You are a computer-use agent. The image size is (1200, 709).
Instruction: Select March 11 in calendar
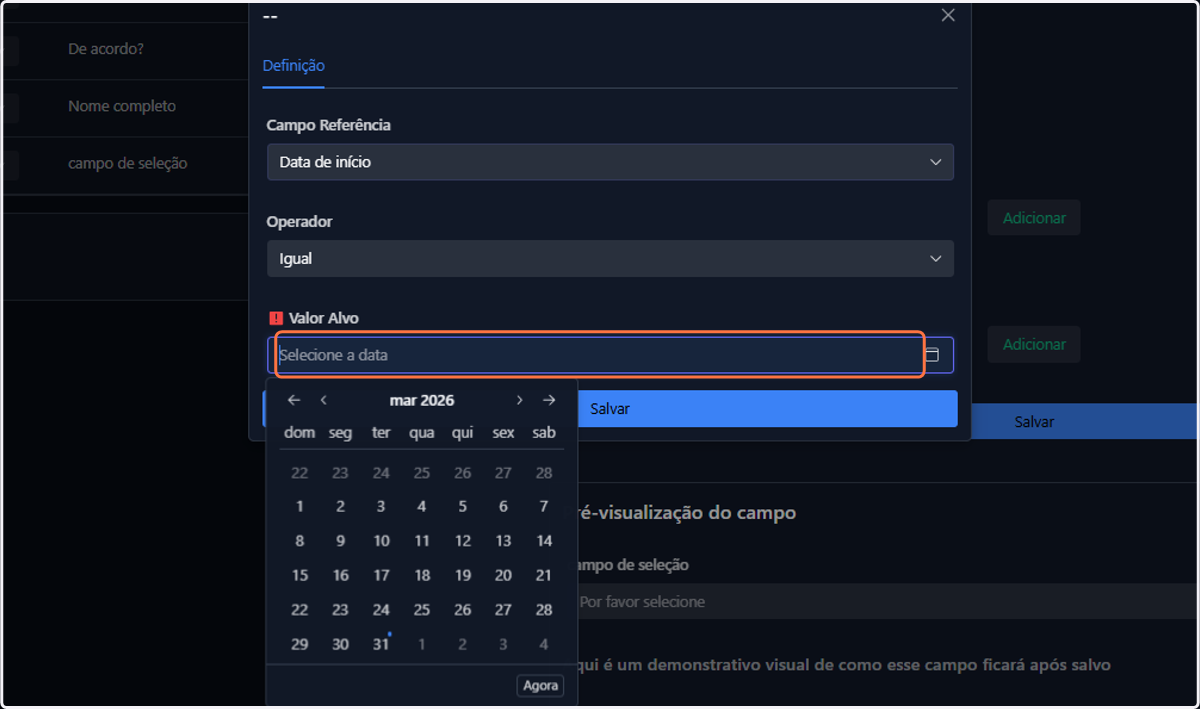[x=422, y=541]
